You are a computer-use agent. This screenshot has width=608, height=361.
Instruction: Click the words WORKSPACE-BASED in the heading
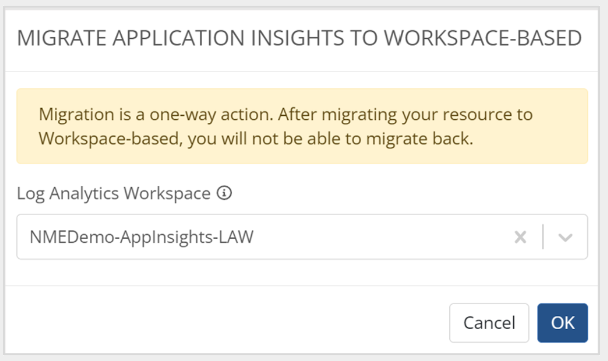[482, 38]
